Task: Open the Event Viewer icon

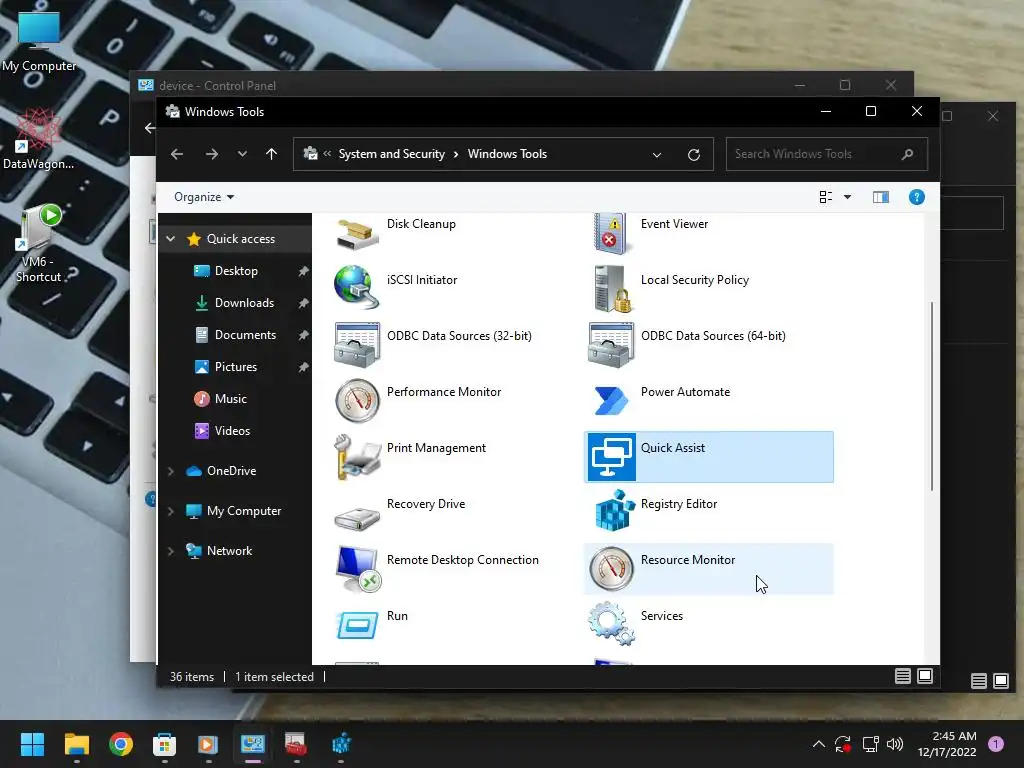Action: pyautogui.click(x=611, y=232)
